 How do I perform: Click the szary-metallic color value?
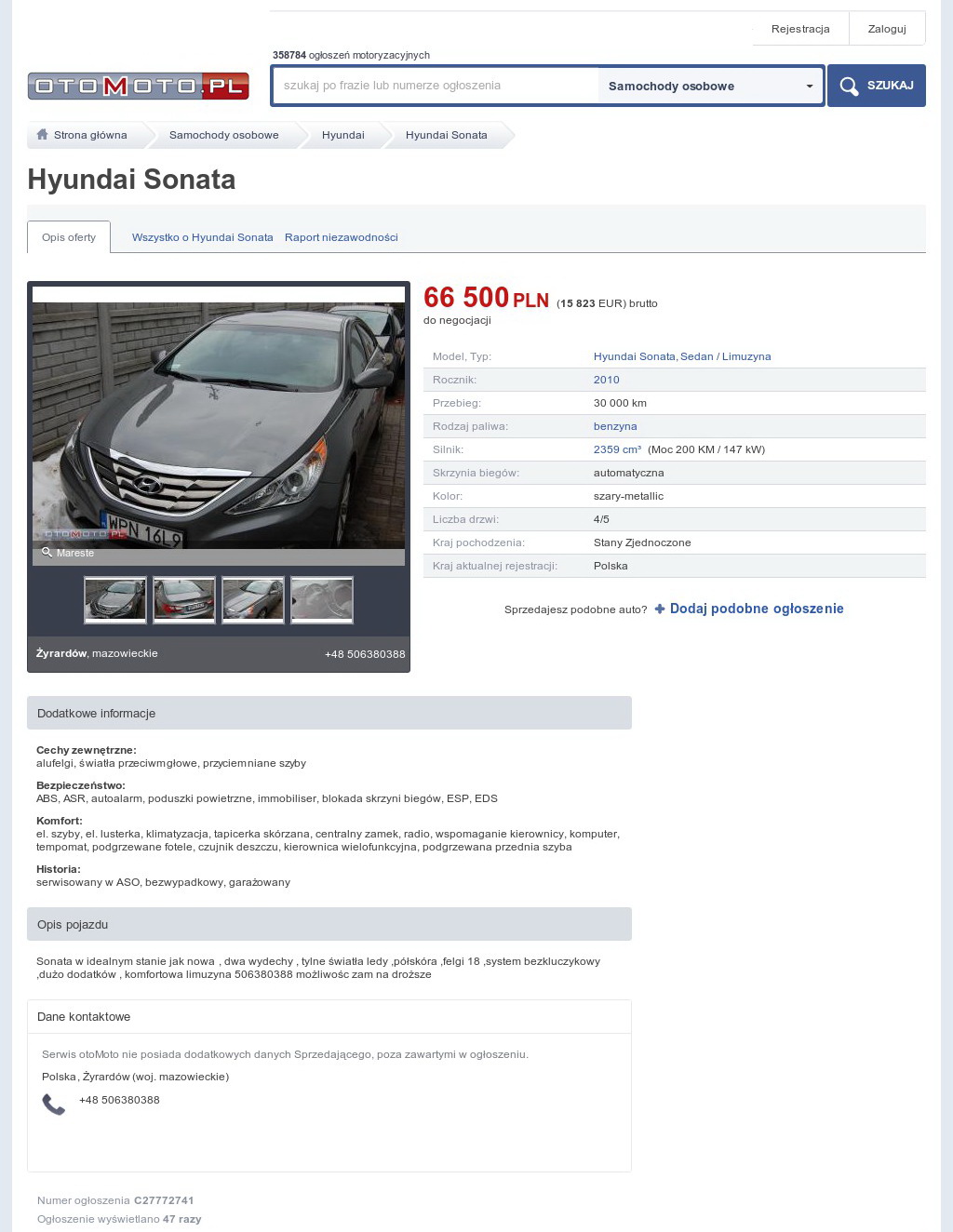pos(629,496)
